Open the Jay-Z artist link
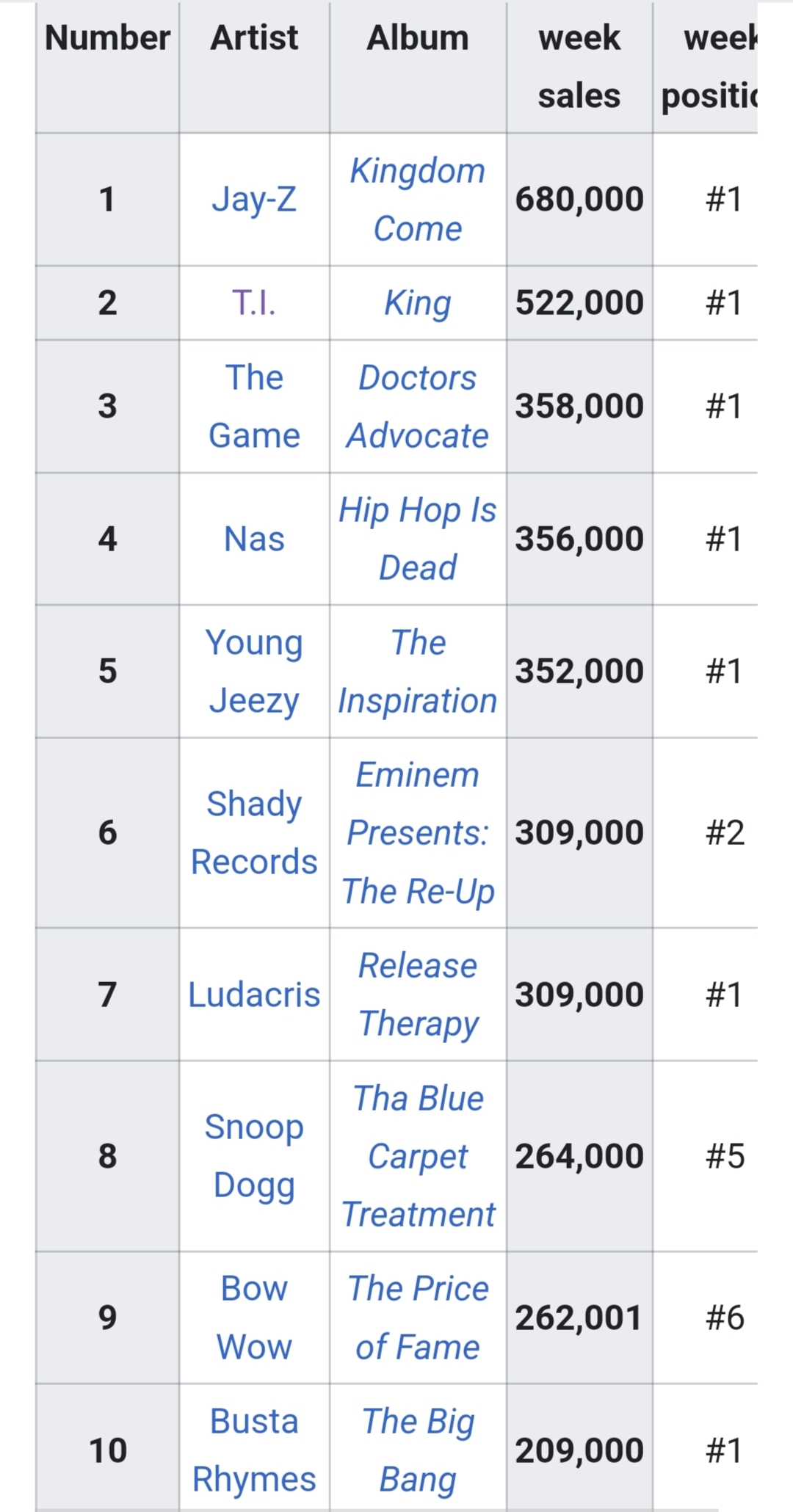Image resolution: width=793 pixels, height=1512 pixels. coord(254,199)
